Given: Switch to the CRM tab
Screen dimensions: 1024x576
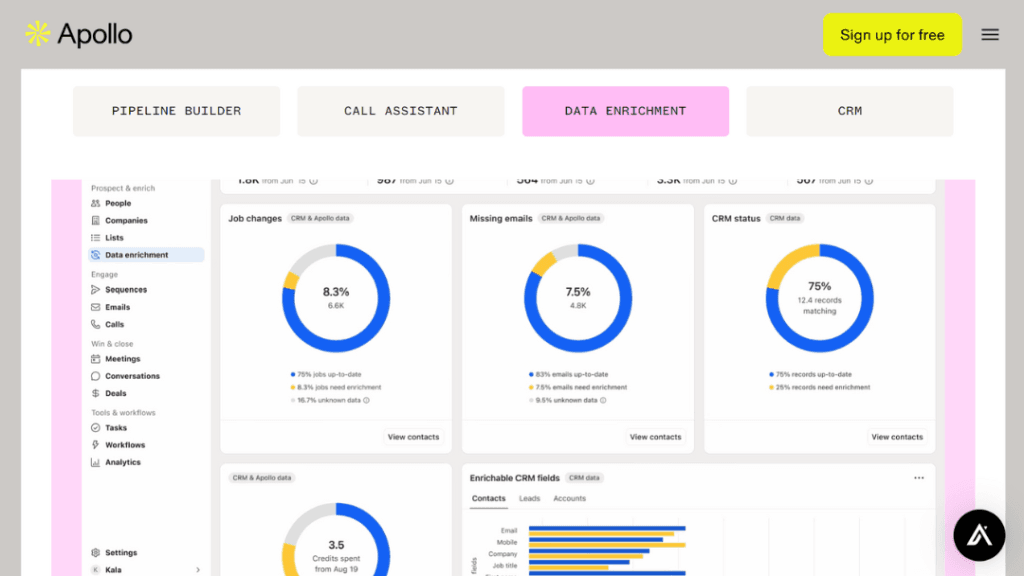Looking at the screenshot, I should [850, 111].
